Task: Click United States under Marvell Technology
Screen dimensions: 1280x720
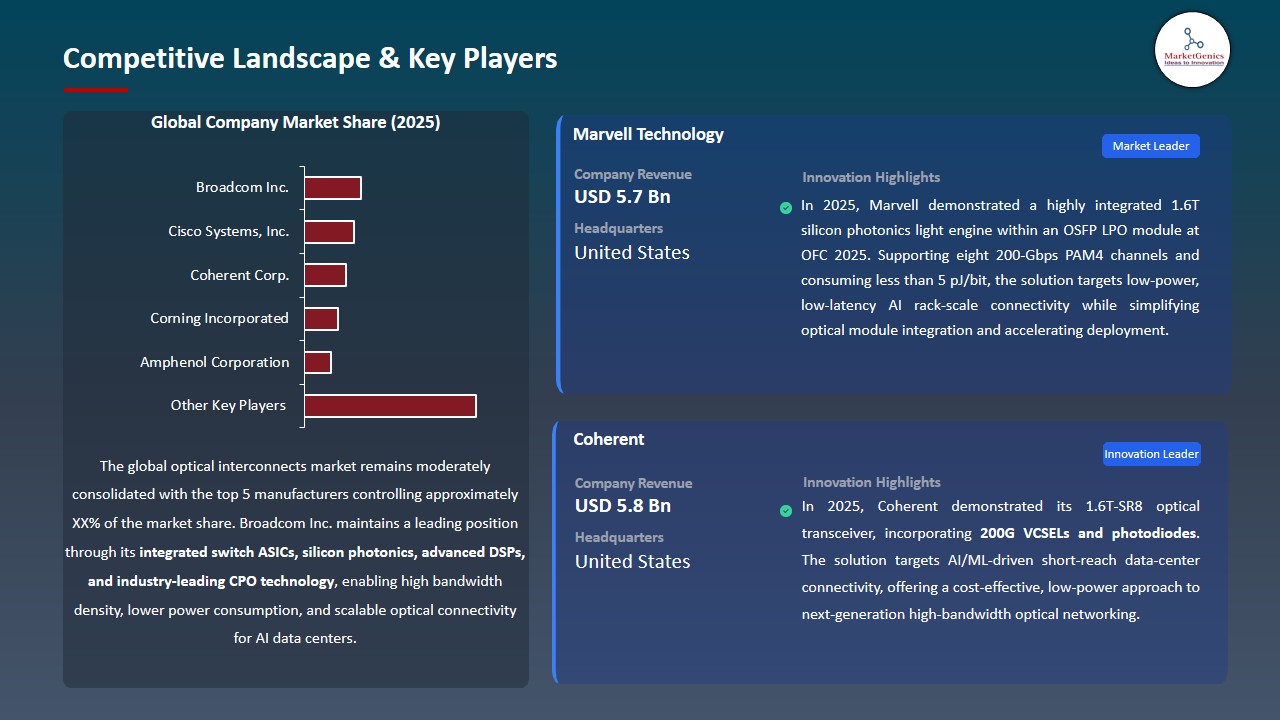Action: click(x=632, y=253)
